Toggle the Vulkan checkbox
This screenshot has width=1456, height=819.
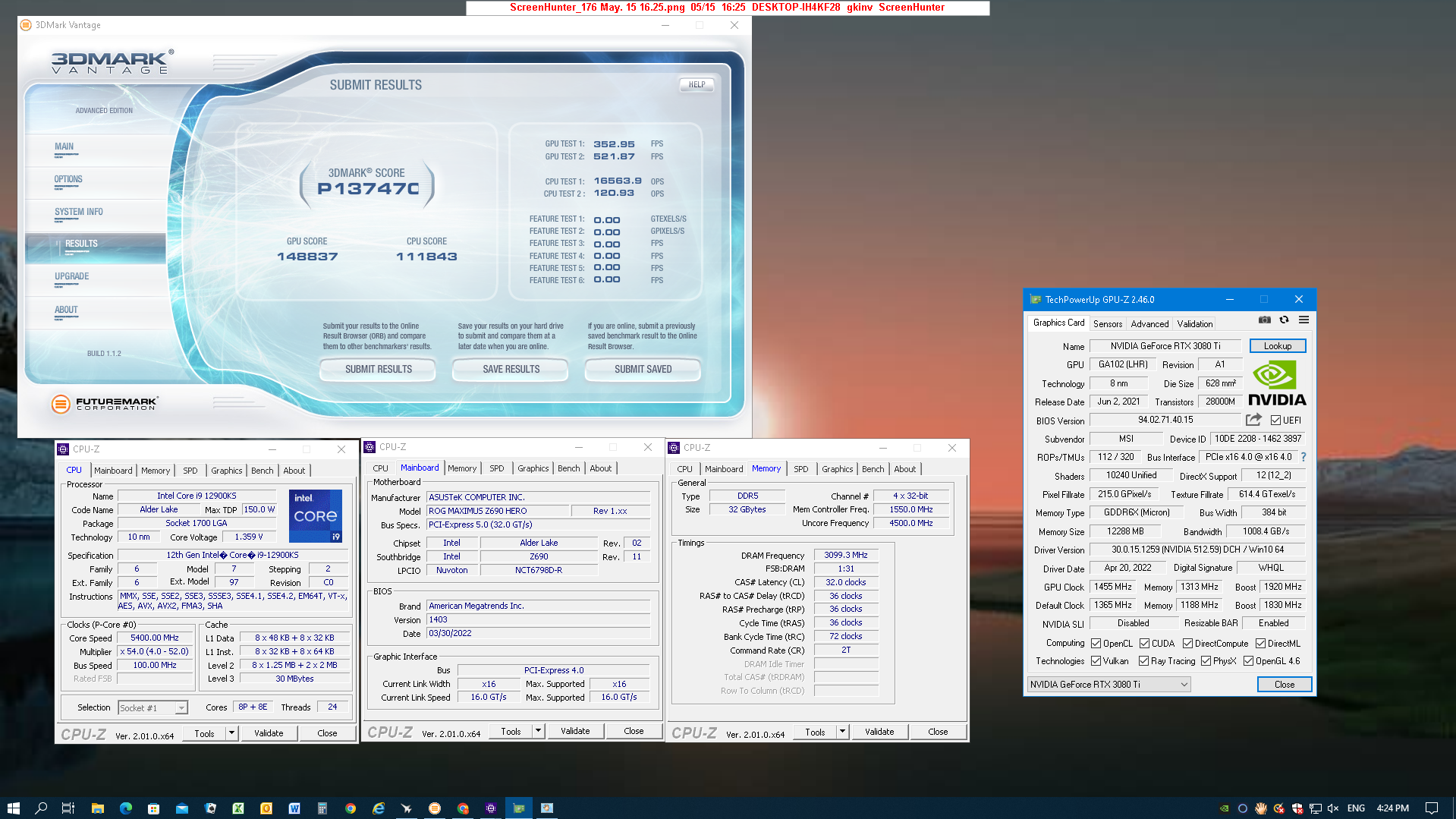click(1096, 661)
